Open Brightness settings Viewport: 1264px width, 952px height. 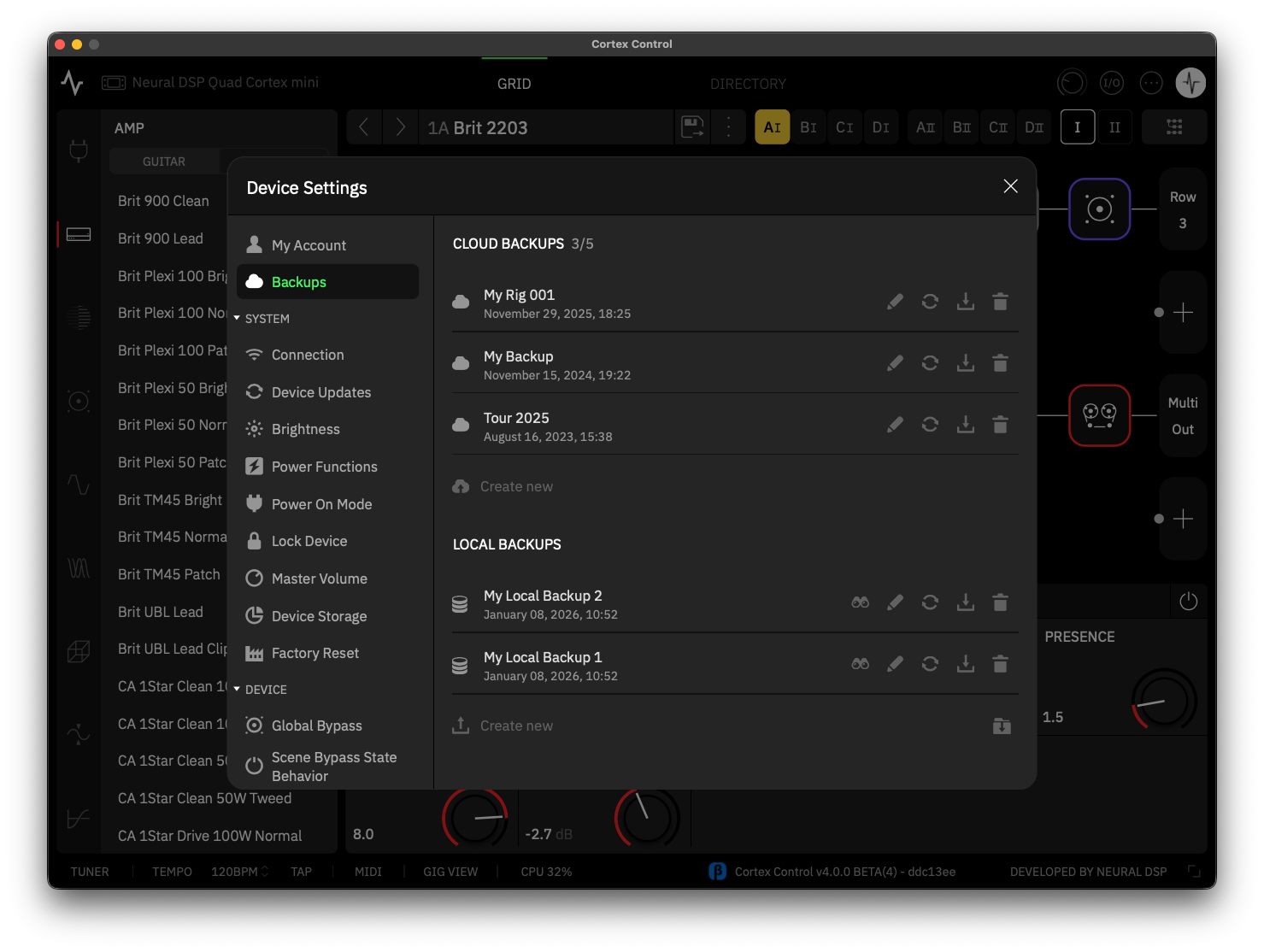point(327,429)
